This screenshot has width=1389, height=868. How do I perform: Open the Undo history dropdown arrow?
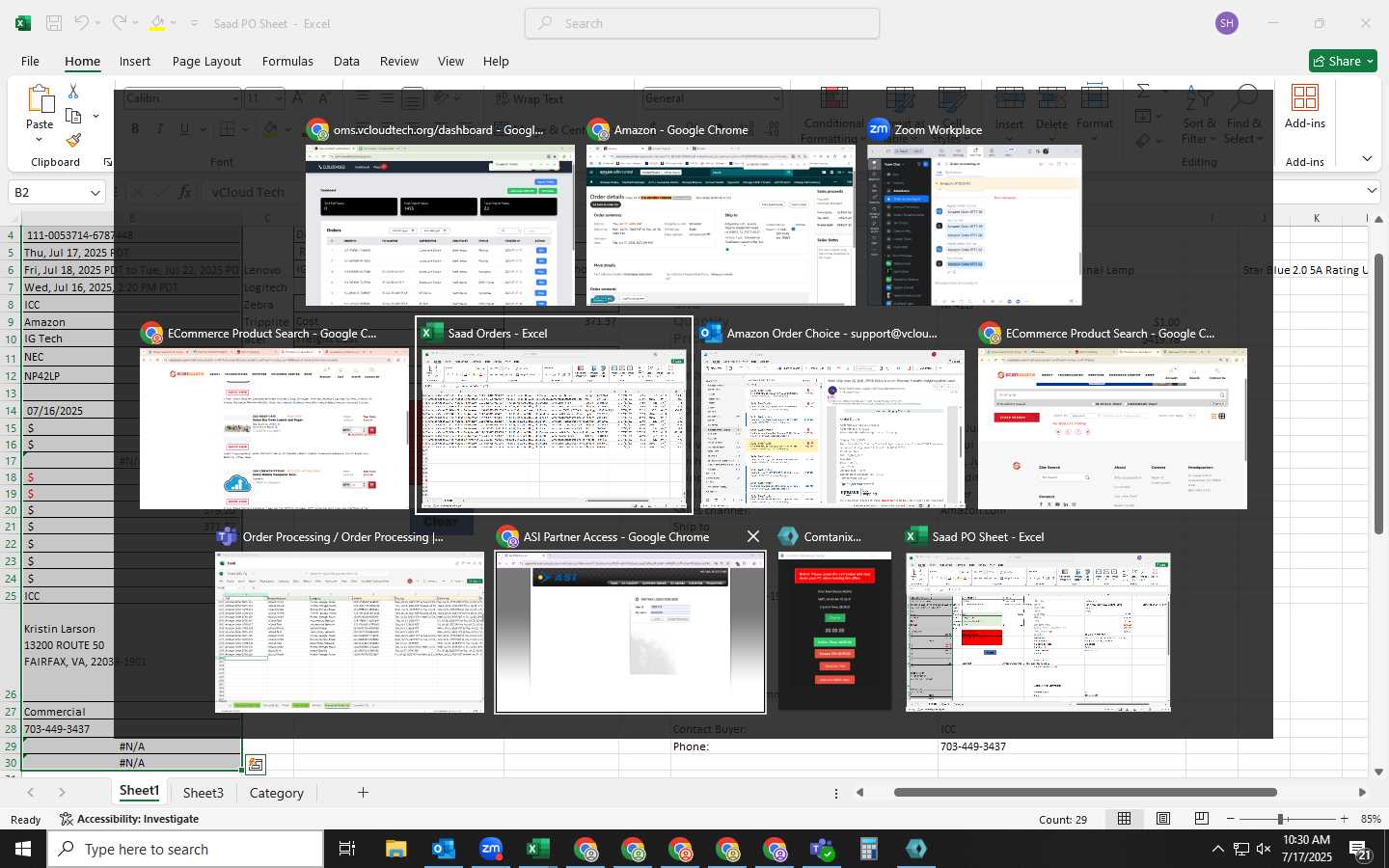[x=97, y=23]
